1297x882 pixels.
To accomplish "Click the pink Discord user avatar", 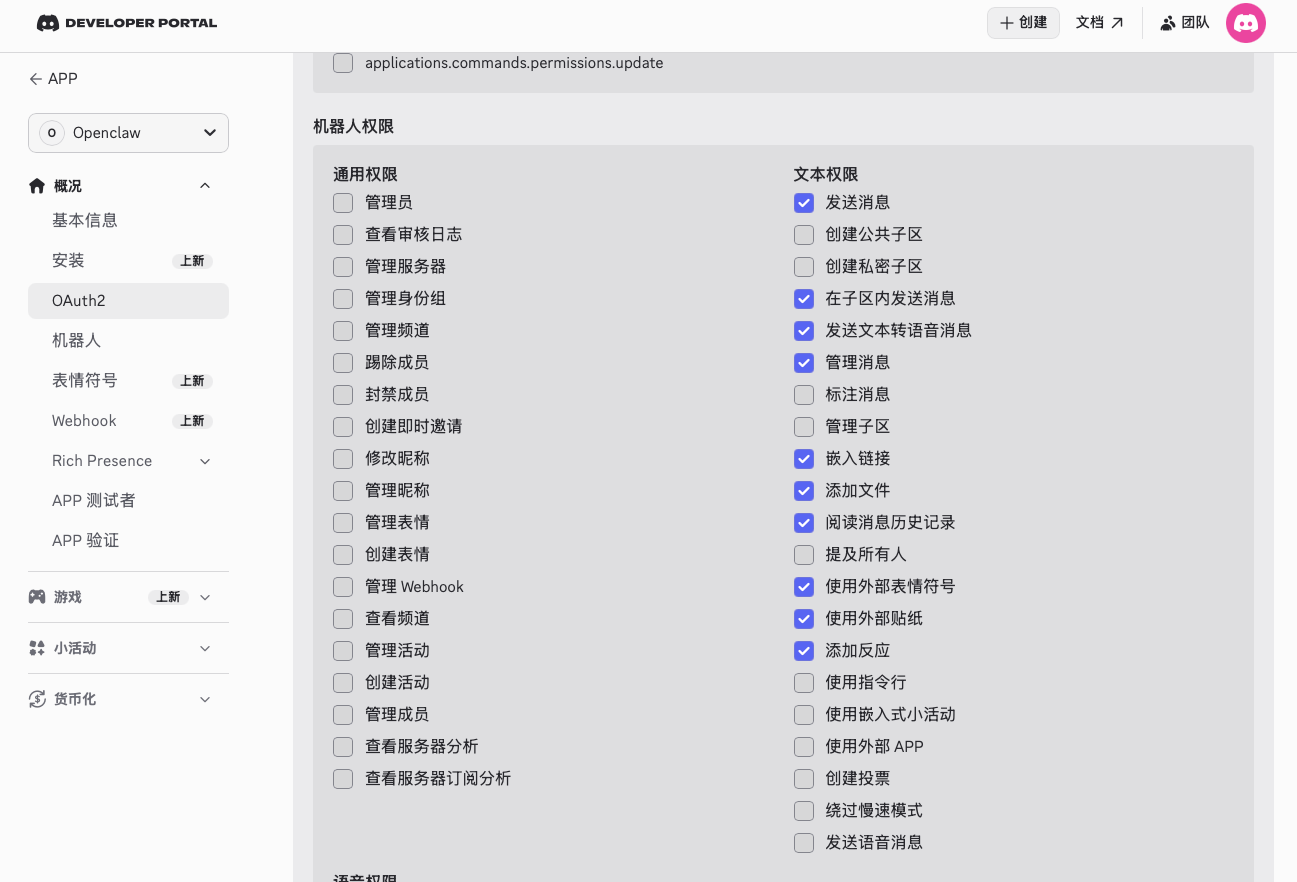I will click(x=1245, y=23).
